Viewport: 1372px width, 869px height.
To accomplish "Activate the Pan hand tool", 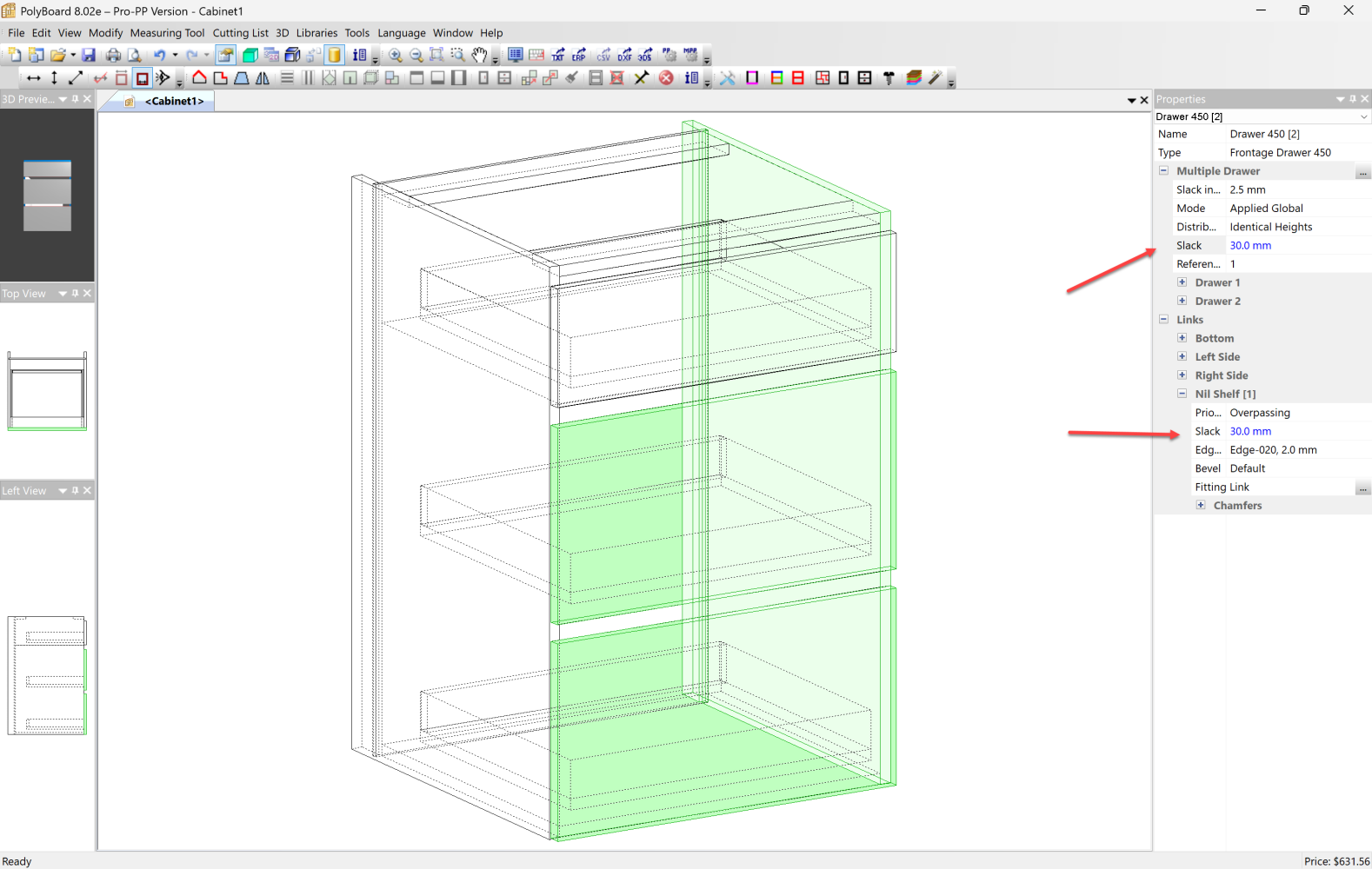I will (x=479, y=56).
